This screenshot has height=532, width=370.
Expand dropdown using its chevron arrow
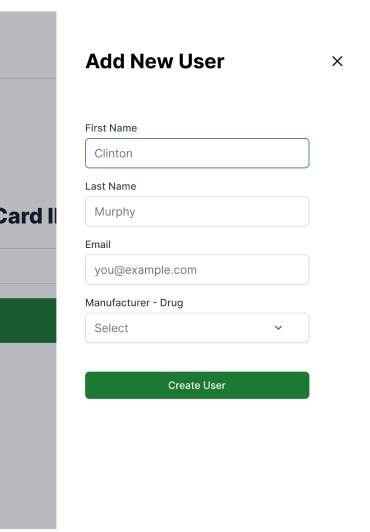278,328
